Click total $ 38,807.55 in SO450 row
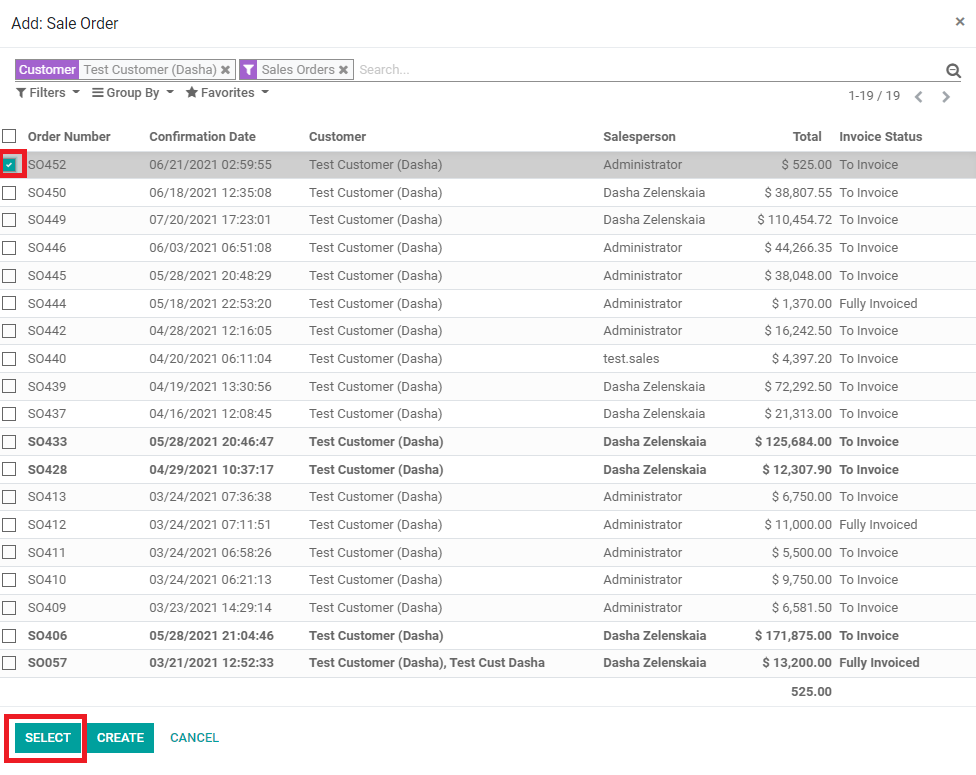The width and height of the screenshot is (976, 775). pyautogui.click(x=798, y=193)
